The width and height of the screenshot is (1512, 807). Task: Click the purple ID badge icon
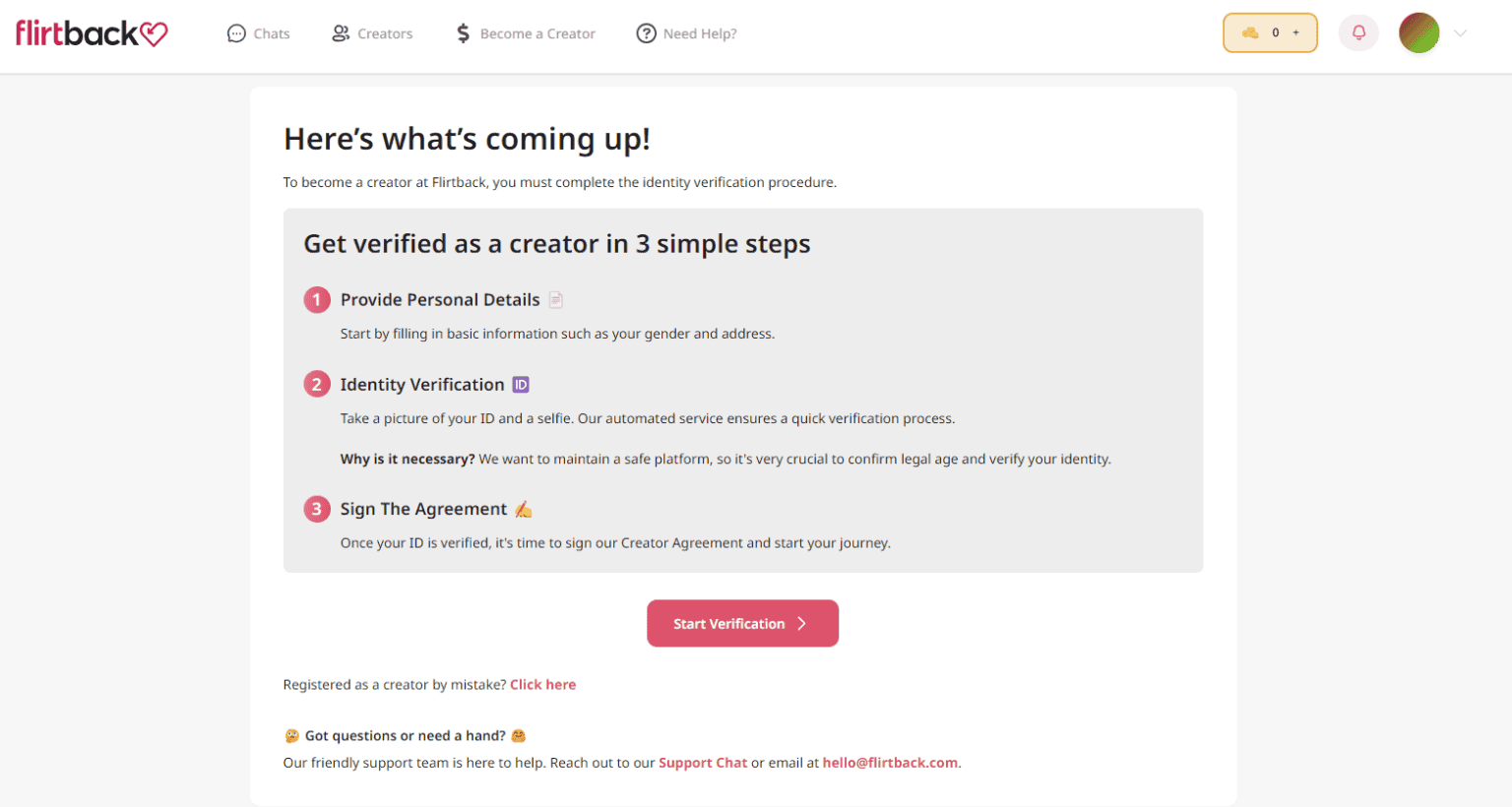pos(521,385)
